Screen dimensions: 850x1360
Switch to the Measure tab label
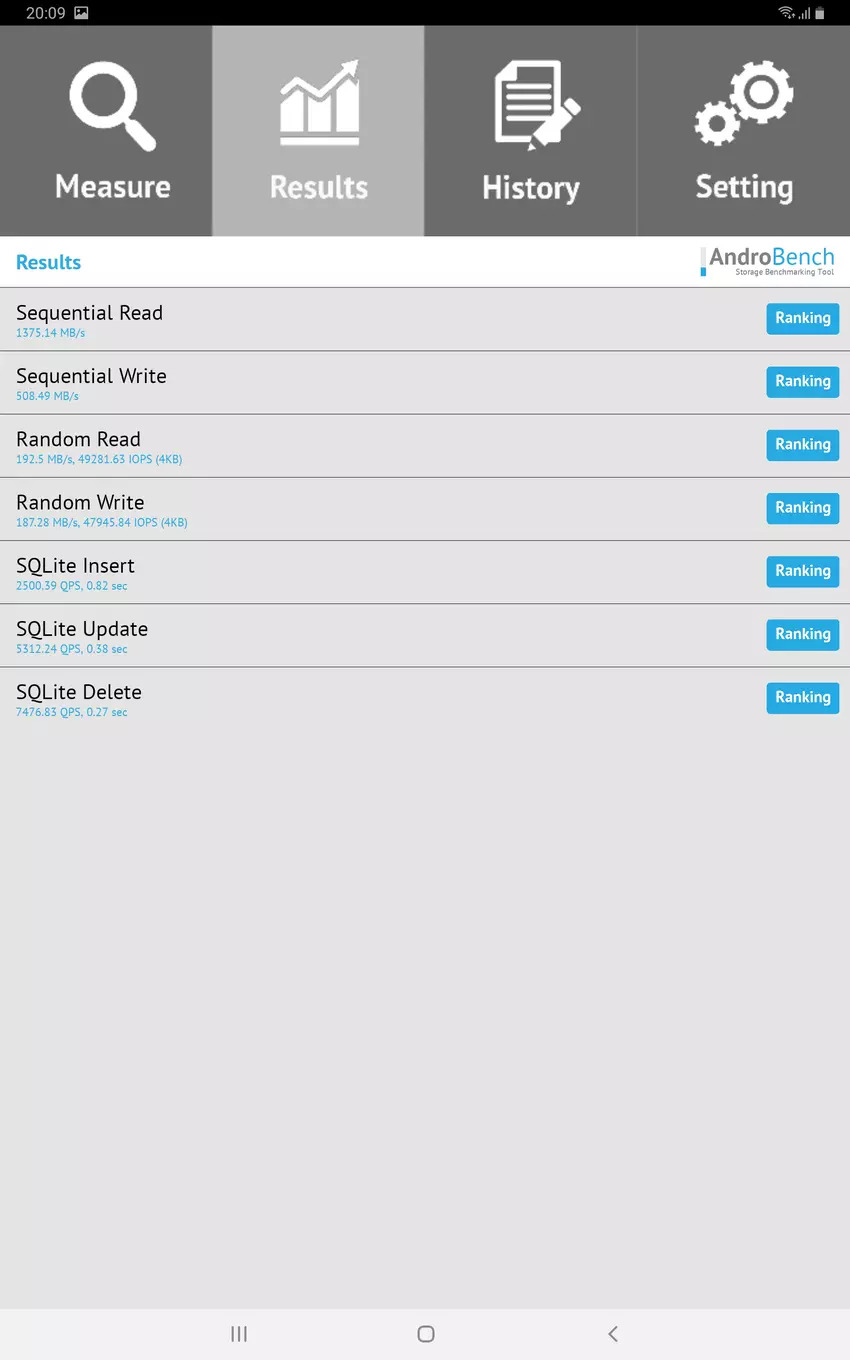click(x=112, y=187)
